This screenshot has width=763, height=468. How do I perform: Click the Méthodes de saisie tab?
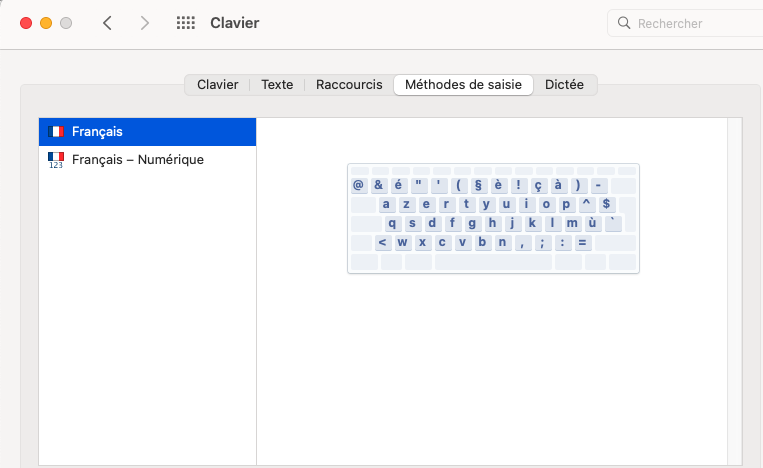click(463, 85)
